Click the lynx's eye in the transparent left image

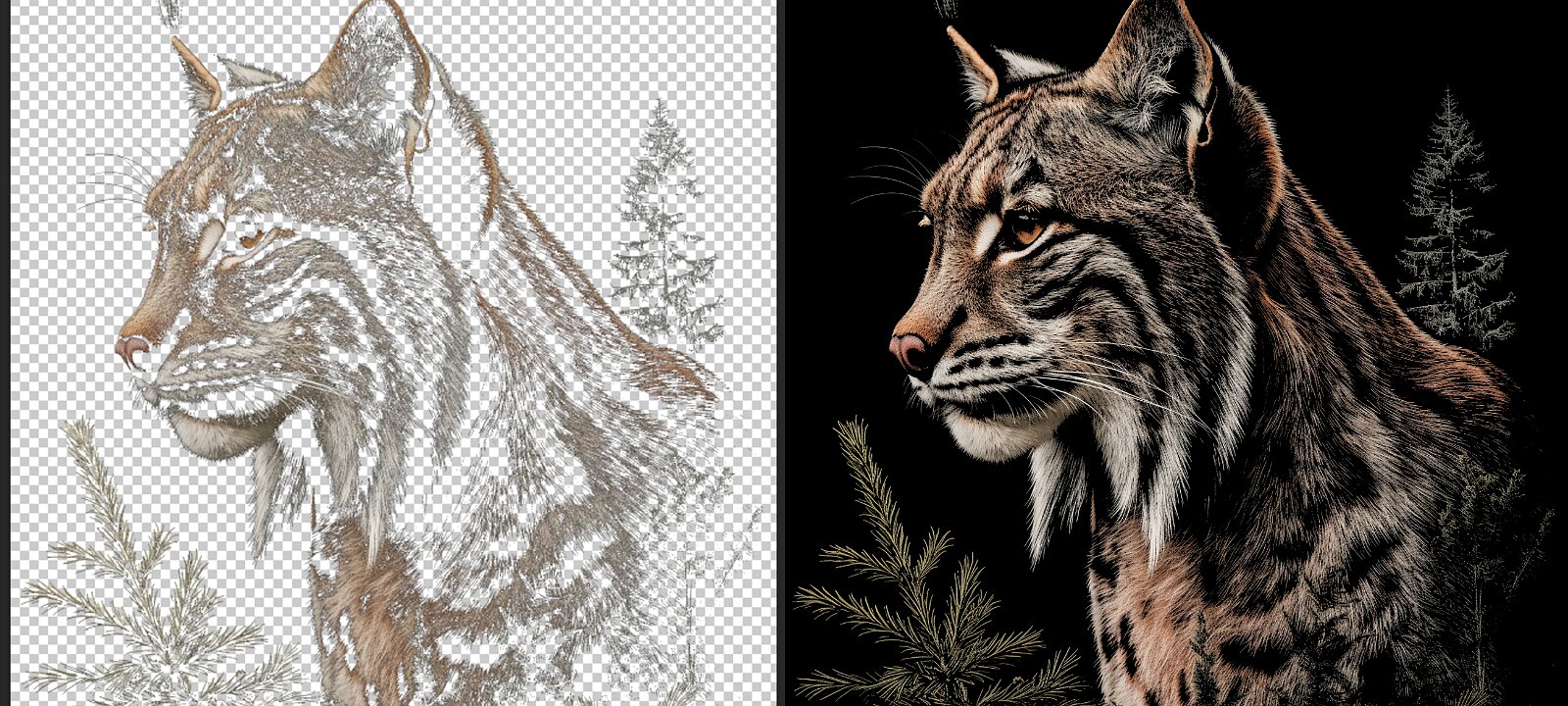coord(251,237)
